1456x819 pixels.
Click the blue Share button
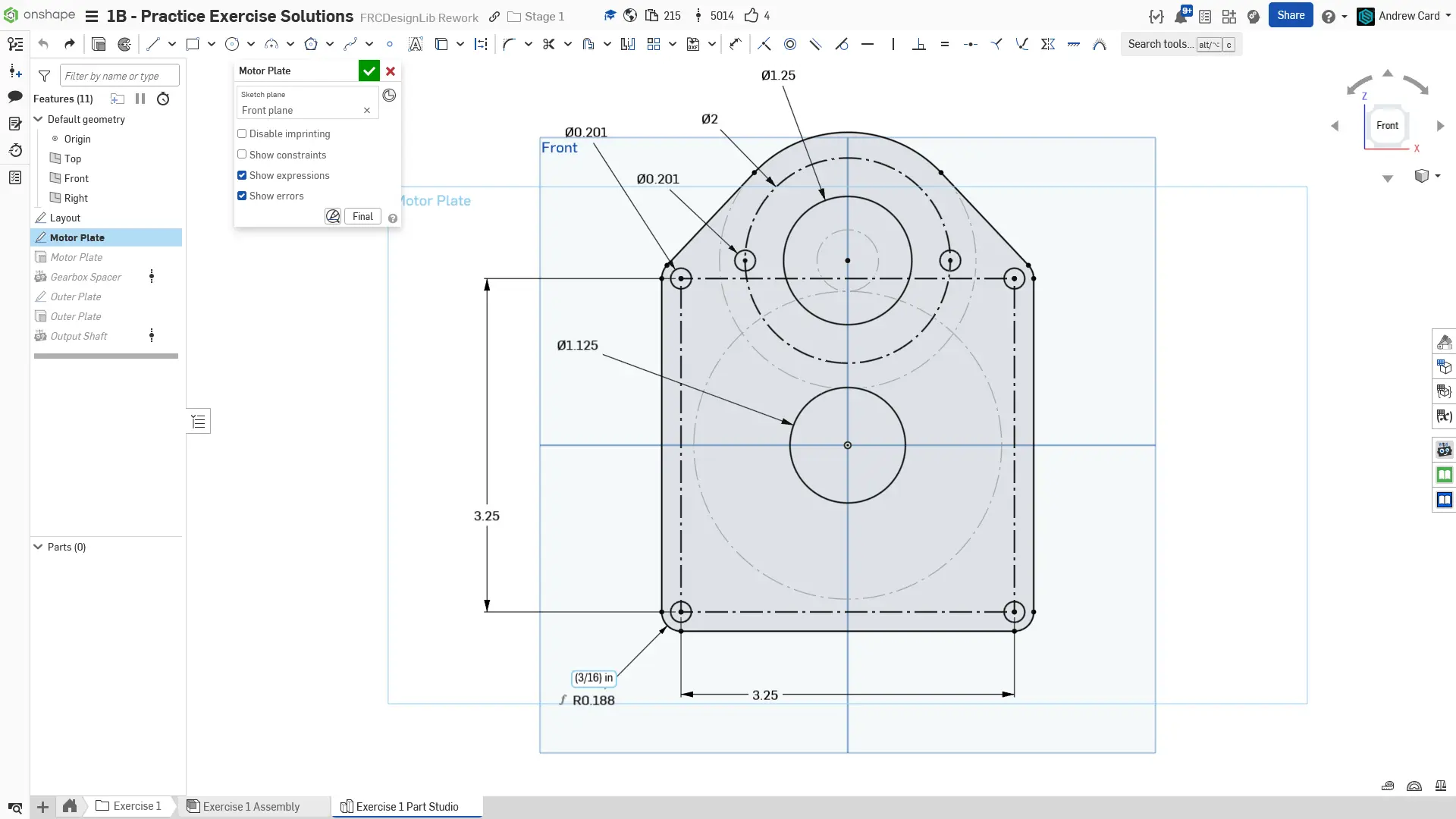pyautogui.click(x=1290, y=15)
